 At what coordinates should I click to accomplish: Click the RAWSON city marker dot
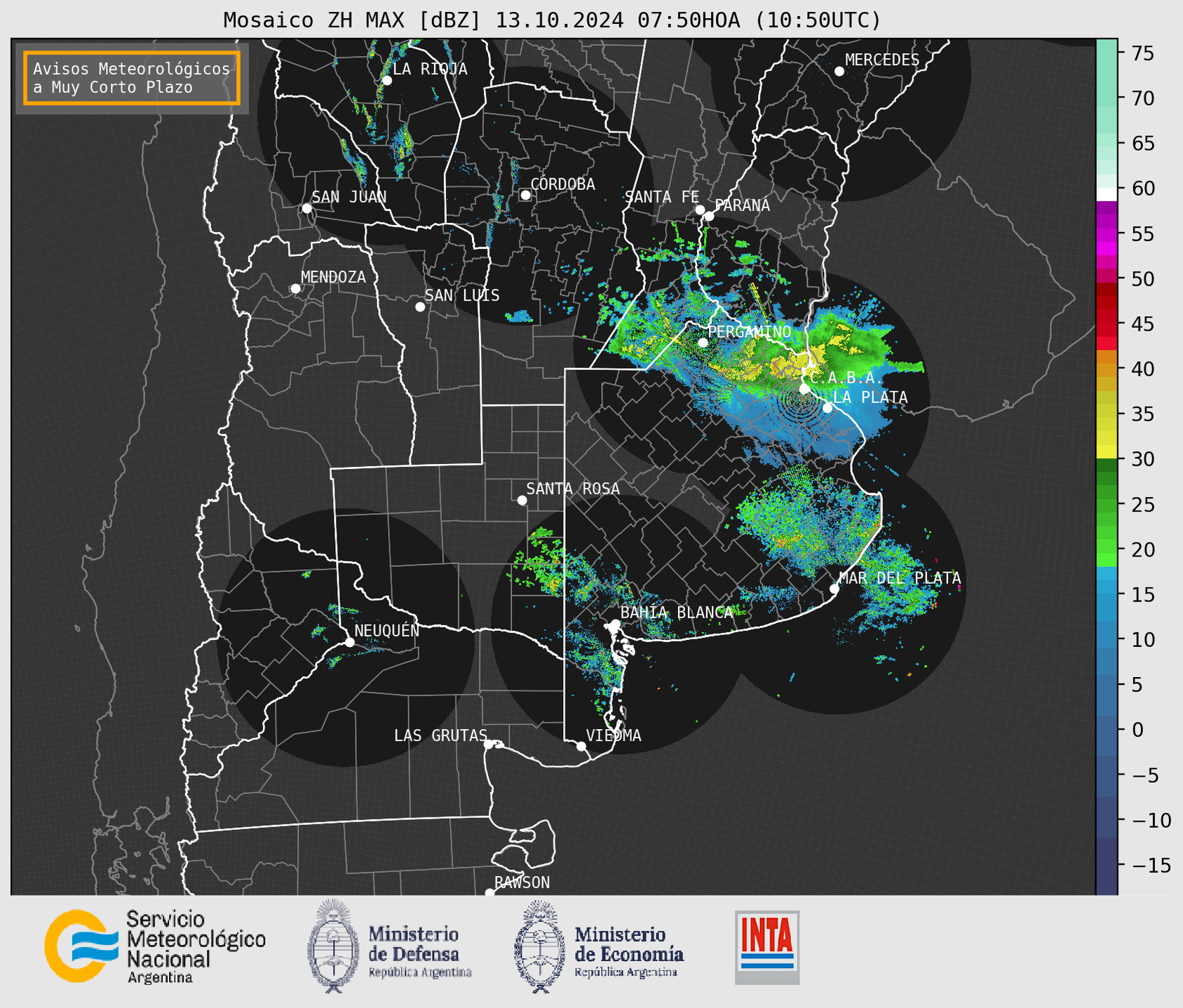(x=489, y=893)
